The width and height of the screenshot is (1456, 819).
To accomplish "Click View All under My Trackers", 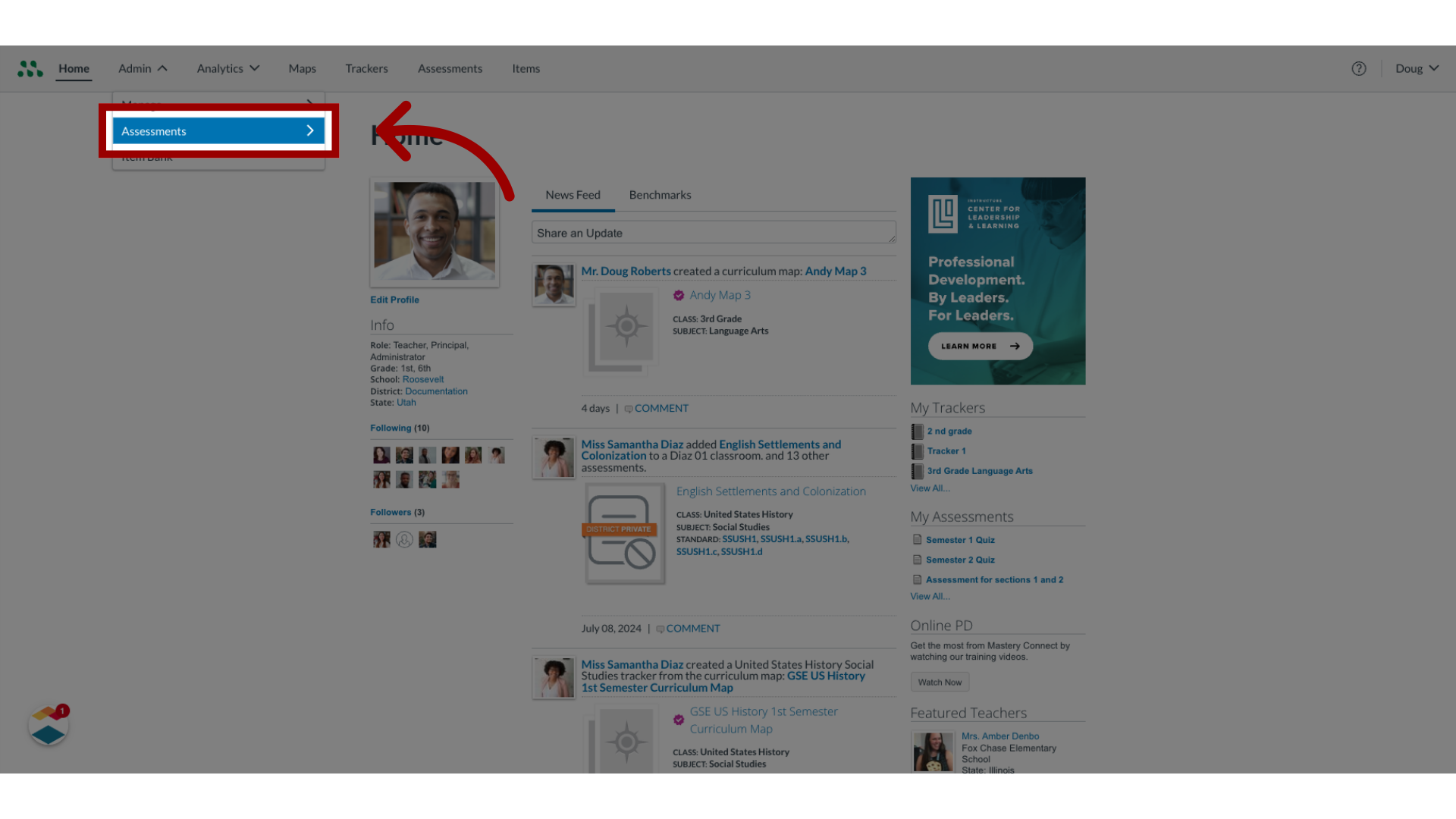I will click(x=929, y=488).
